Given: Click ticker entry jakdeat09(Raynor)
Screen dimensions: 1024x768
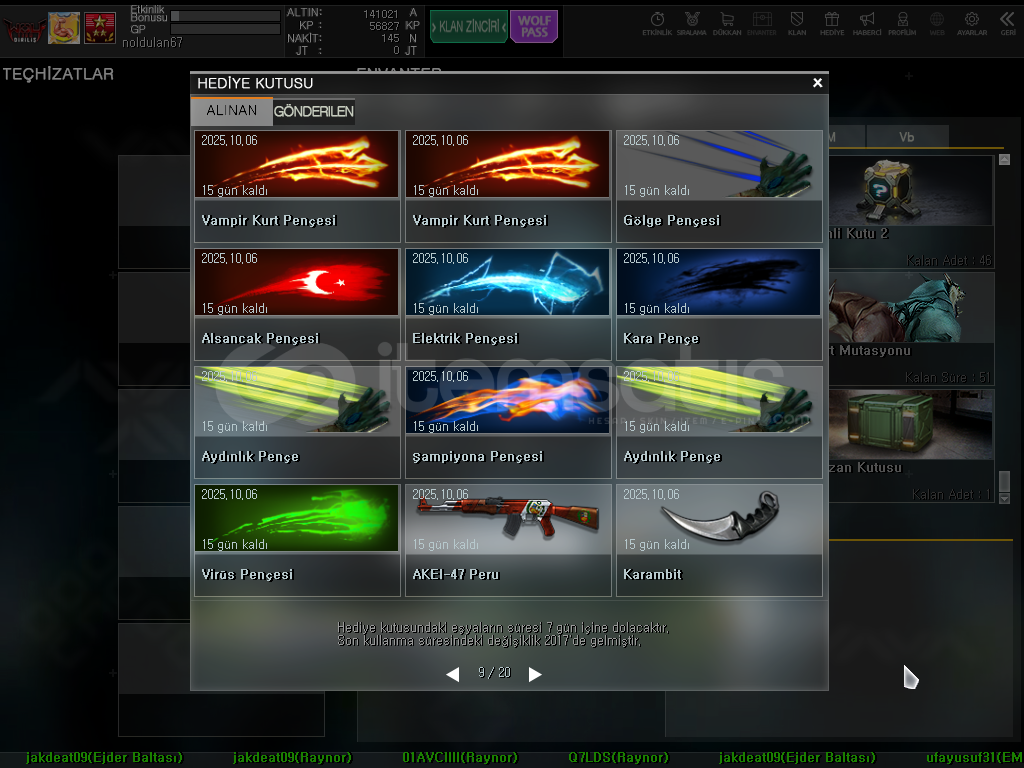Looking at the screenshot, I should [292, 758].
